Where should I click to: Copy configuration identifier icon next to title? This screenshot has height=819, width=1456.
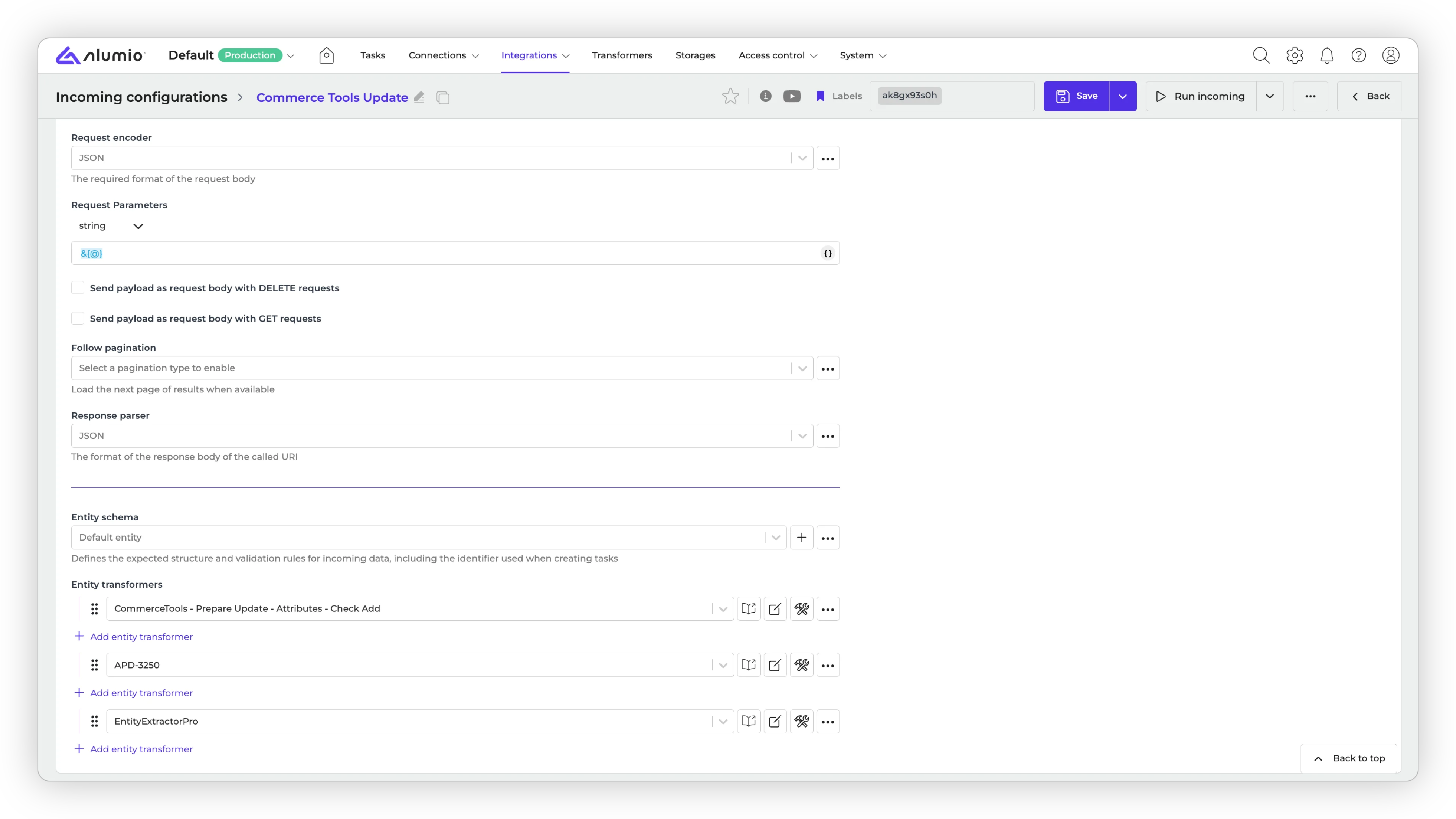tap(442, 97)
